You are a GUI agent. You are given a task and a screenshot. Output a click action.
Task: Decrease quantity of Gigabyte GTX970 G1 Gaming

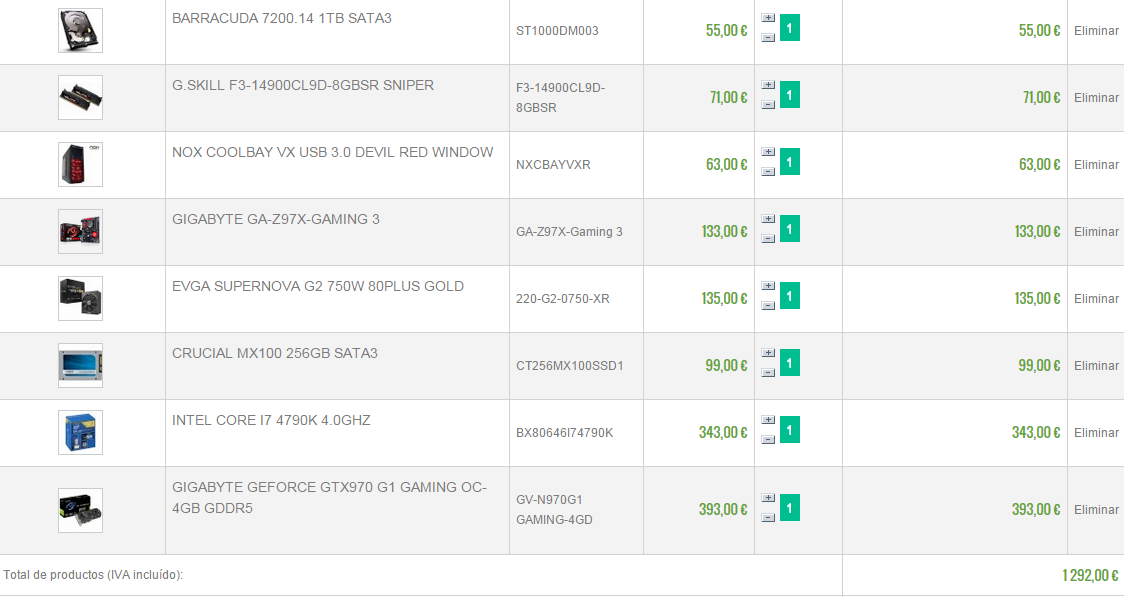pyautogui.click(x=768, y=518)
